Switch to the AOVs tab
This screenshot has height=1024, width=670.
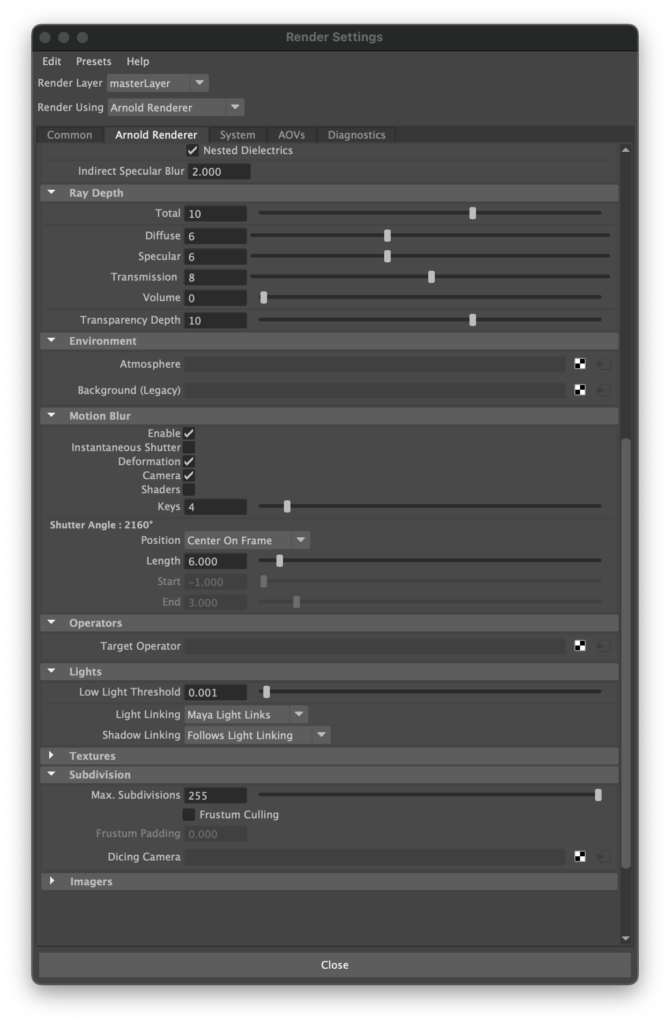tap(291, 135)
